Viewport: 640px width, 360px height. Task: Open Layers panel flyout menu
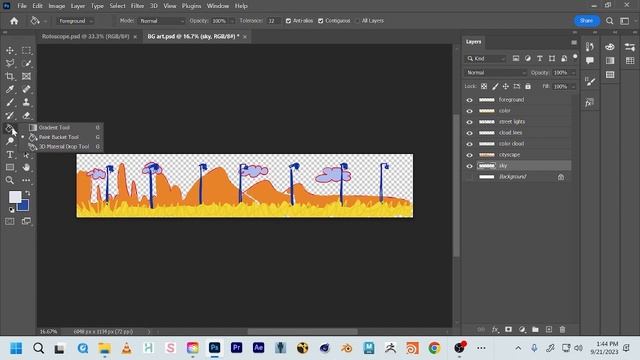coord(574,42)
